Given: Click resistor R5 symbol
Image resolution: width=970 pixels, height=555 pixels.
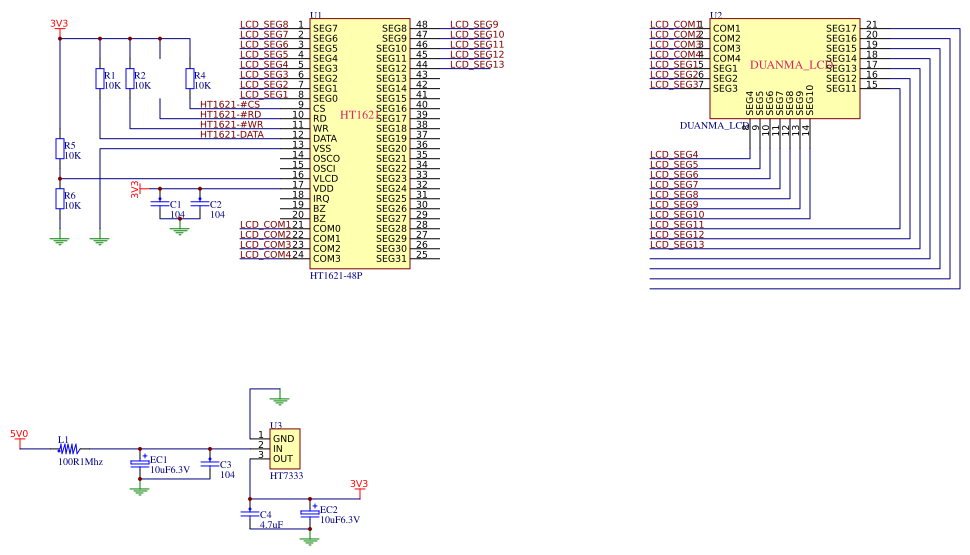Looking at the screenshot, I should tap(60, 149).
